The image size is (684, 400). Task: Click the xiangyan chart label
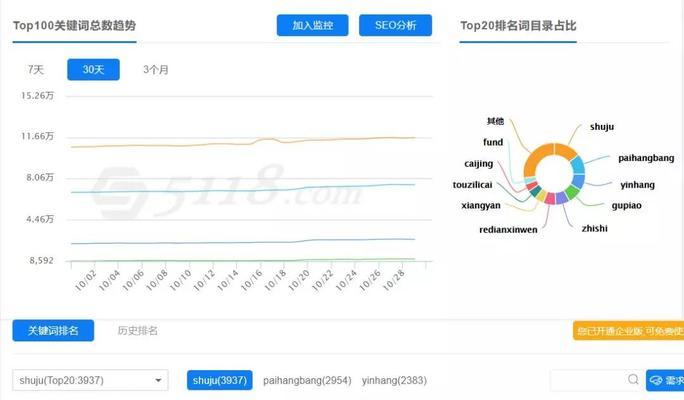[x=481, y=205]
